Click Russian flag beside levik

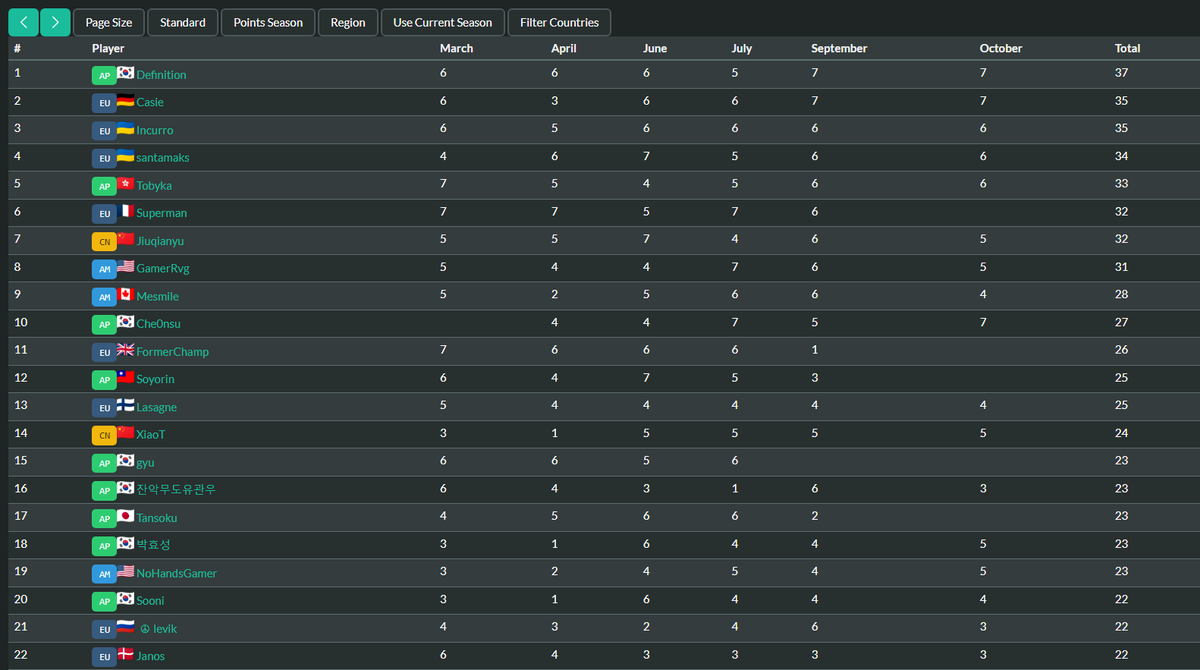click(x=125, y=627)
